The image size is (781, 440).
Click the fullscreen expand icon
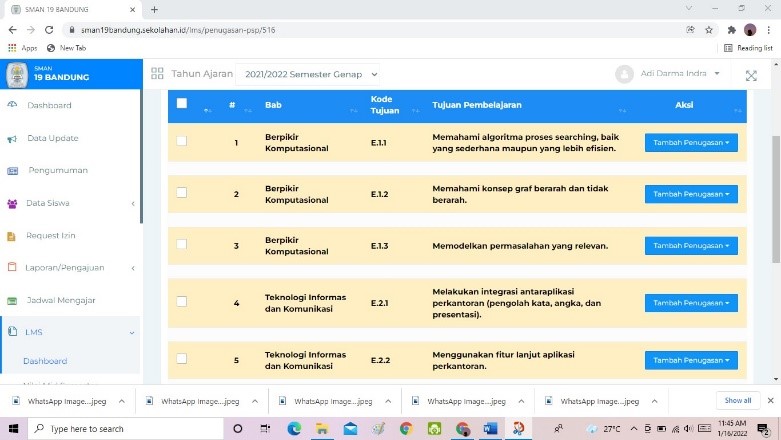pyautogui.click(x=751, y=75)
